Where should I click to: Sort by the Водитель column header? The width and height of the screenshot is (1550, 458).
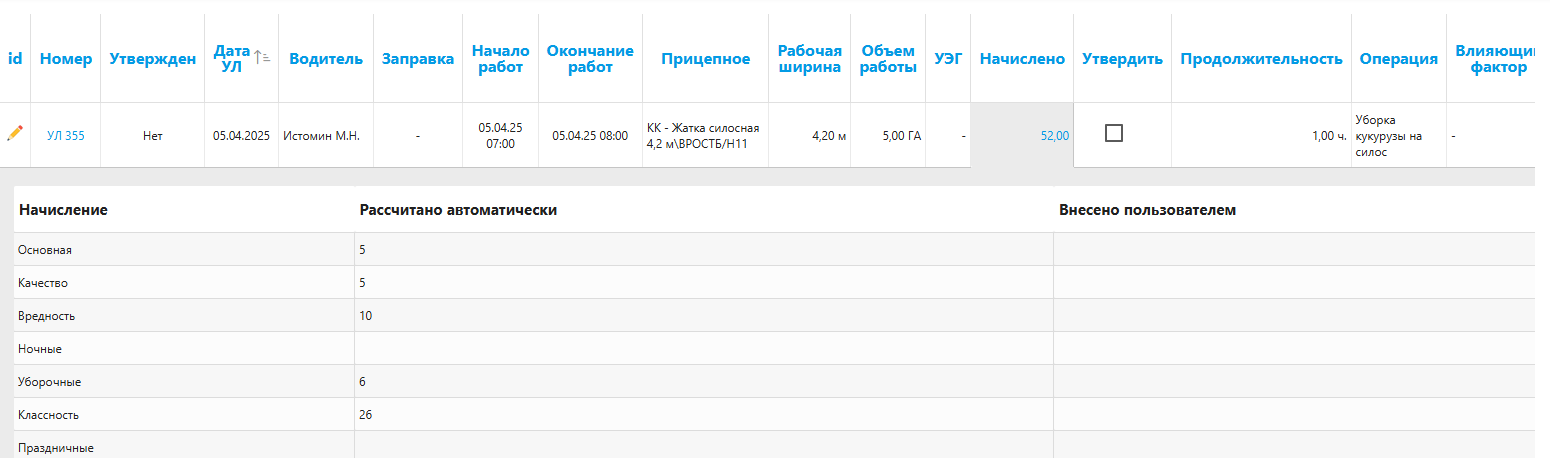click(326, 59)
